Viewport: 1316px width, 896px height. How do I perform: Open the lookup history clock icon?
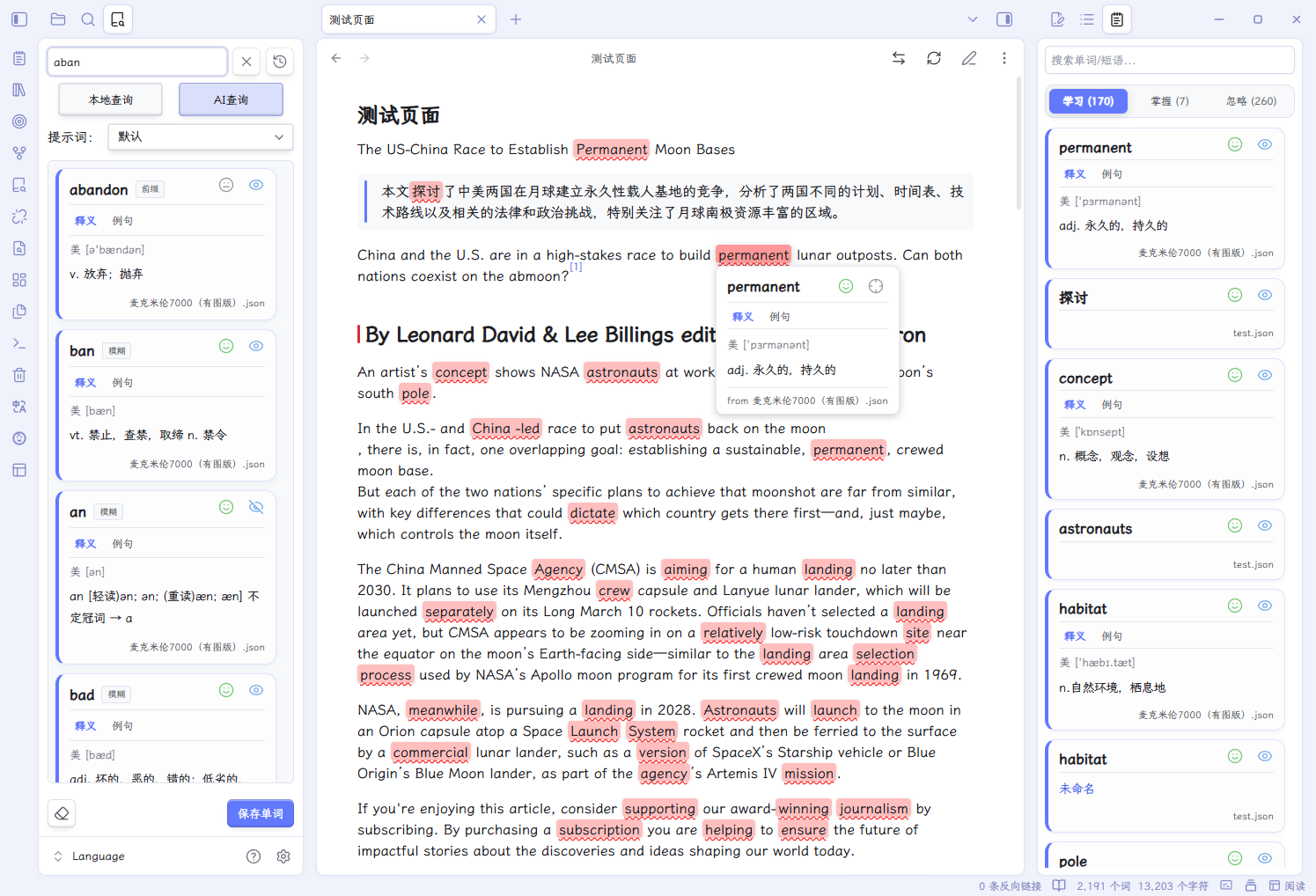280,62
